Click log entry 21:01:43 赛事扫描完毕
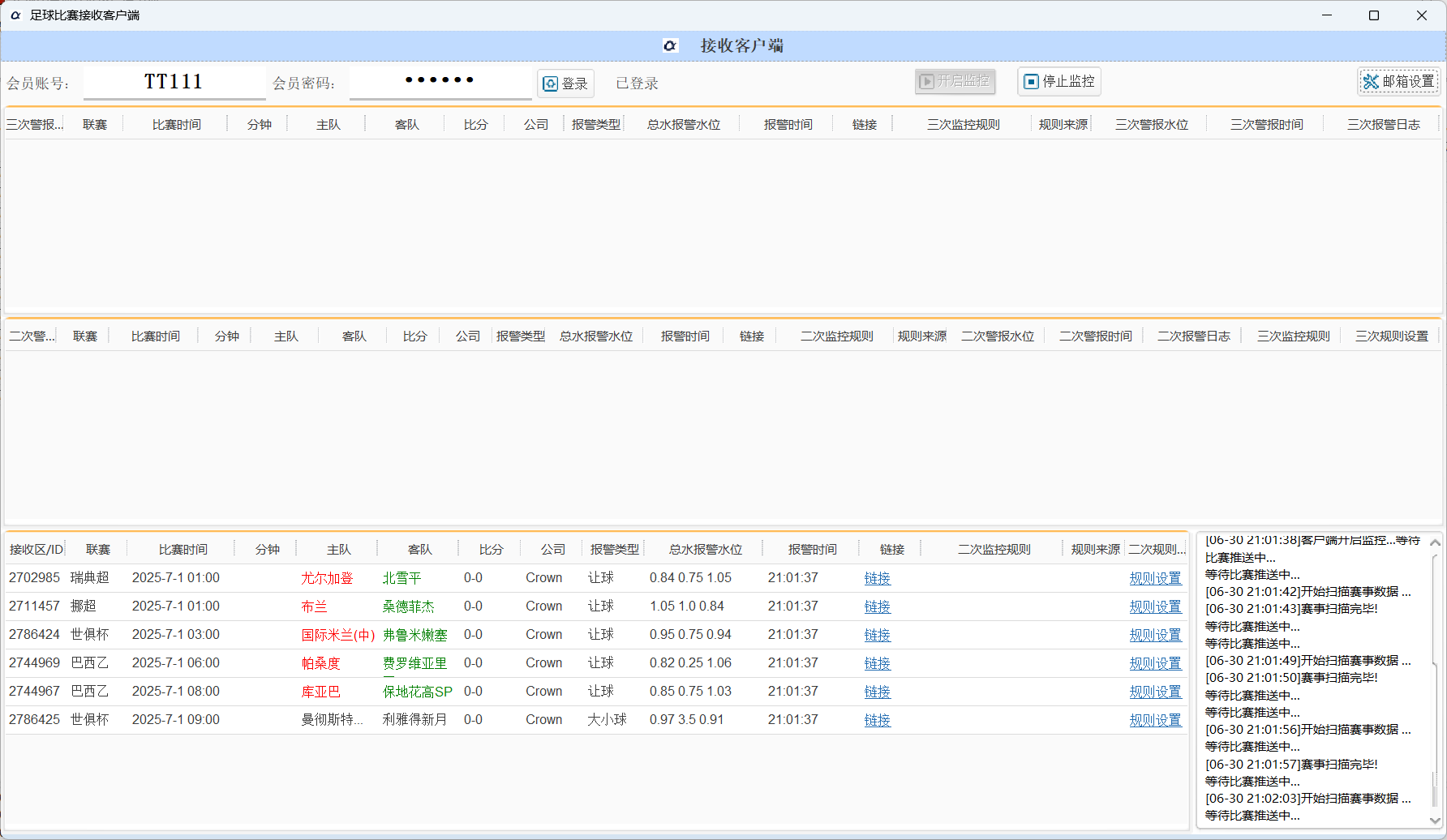Viewport: 1447px width, 840px height. click(1291, 609)
